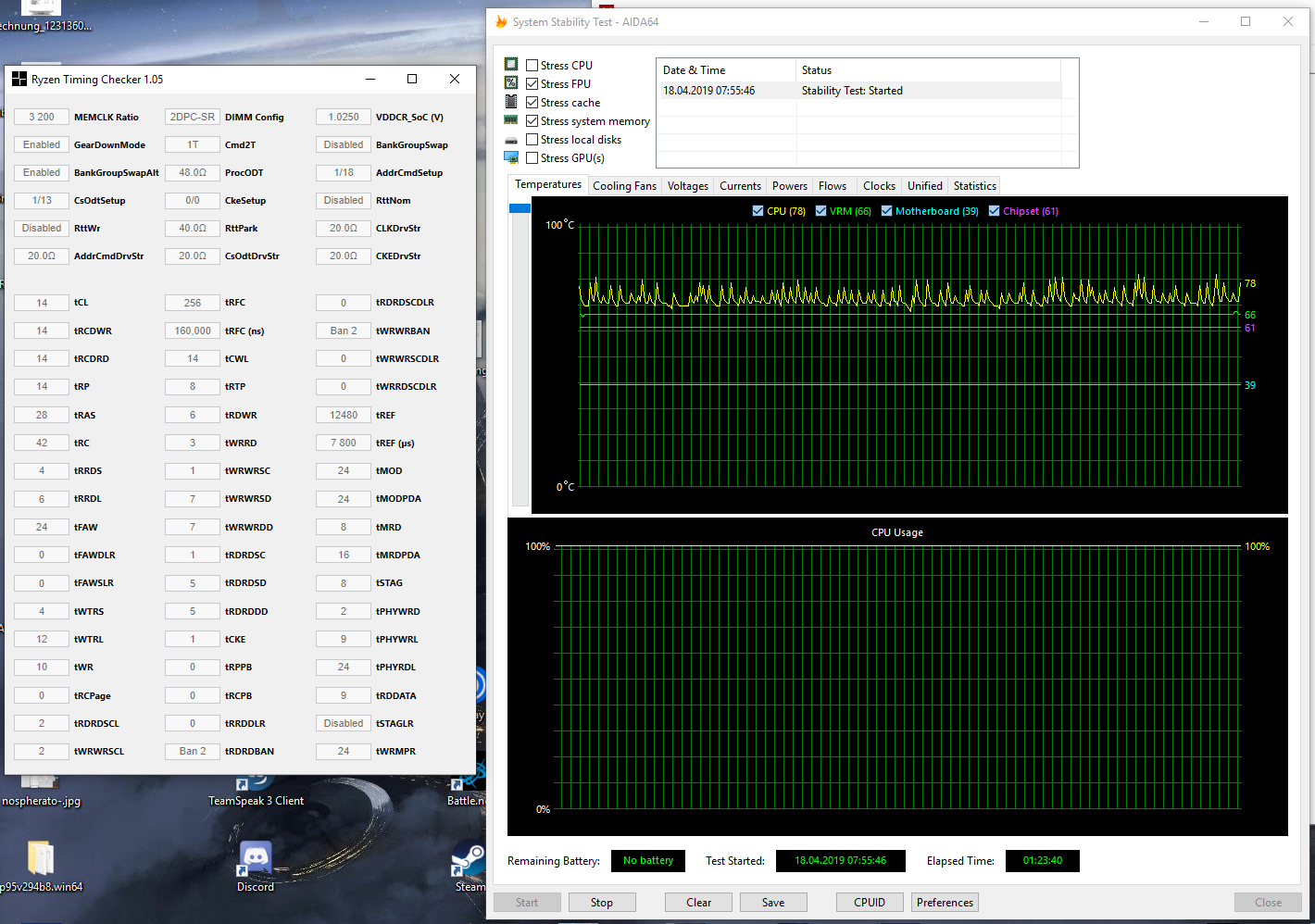The height and width of the screenshot is (924, 1315).
Task: Select the Temperatures tab
Action: [548, 184]
